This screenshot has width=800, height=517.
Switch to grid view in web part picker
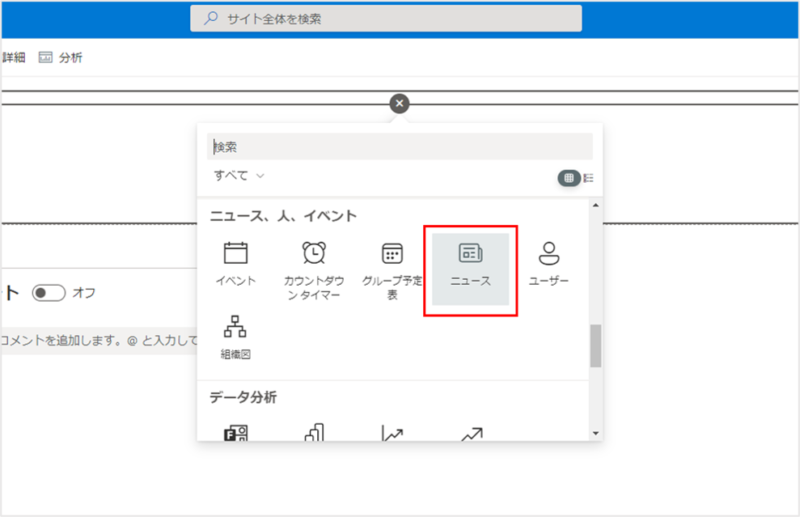click(568, 178)
